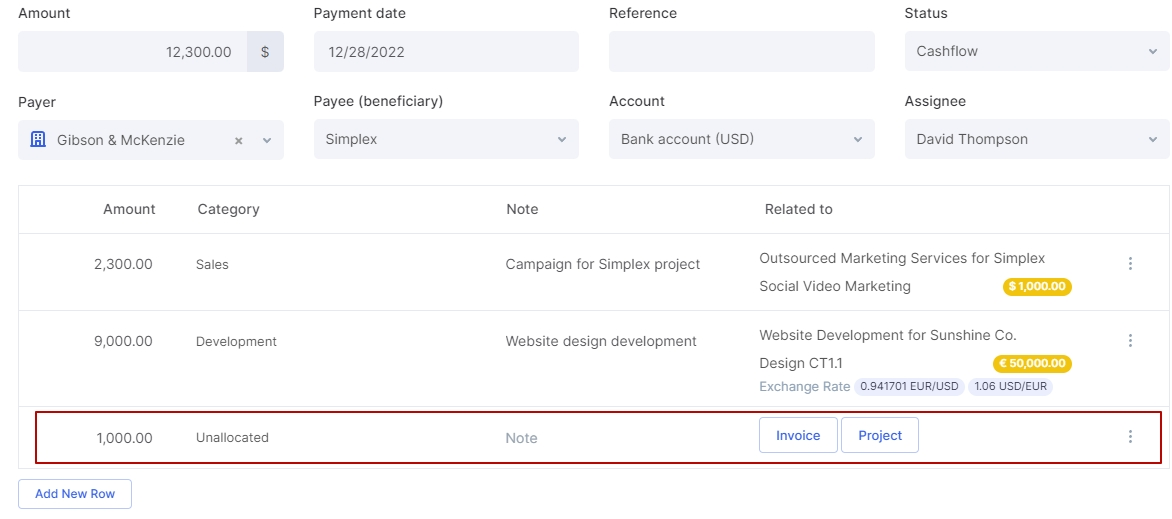Clear the Gibson & McKenzie payer selection

[239, 141]
